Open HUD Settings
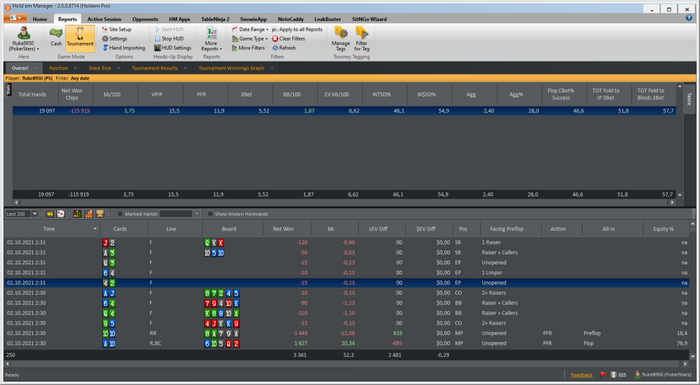 click(173, 48)
